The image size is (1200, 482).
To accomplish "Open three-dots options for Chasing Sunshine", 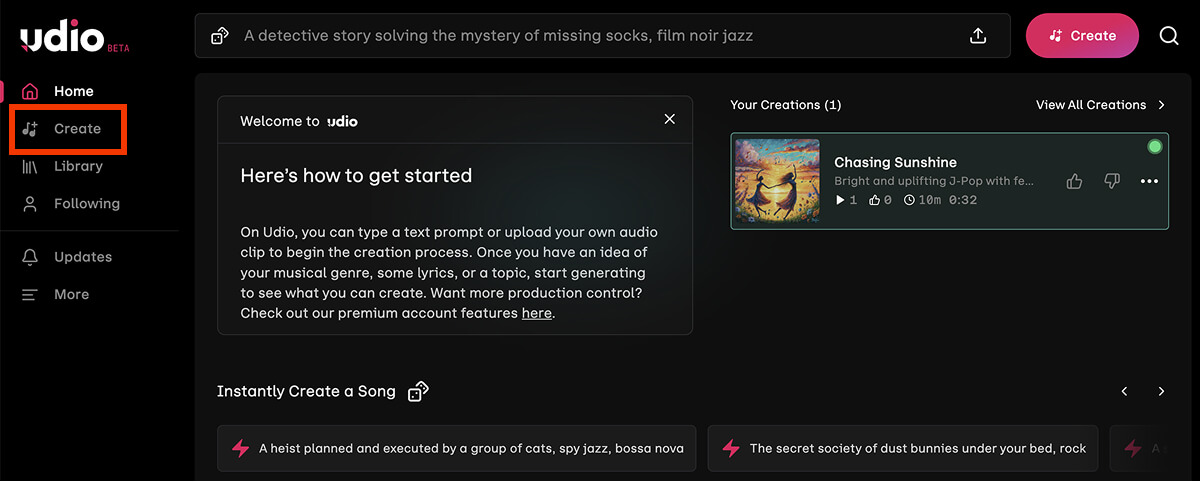I will pos(1149,181).
